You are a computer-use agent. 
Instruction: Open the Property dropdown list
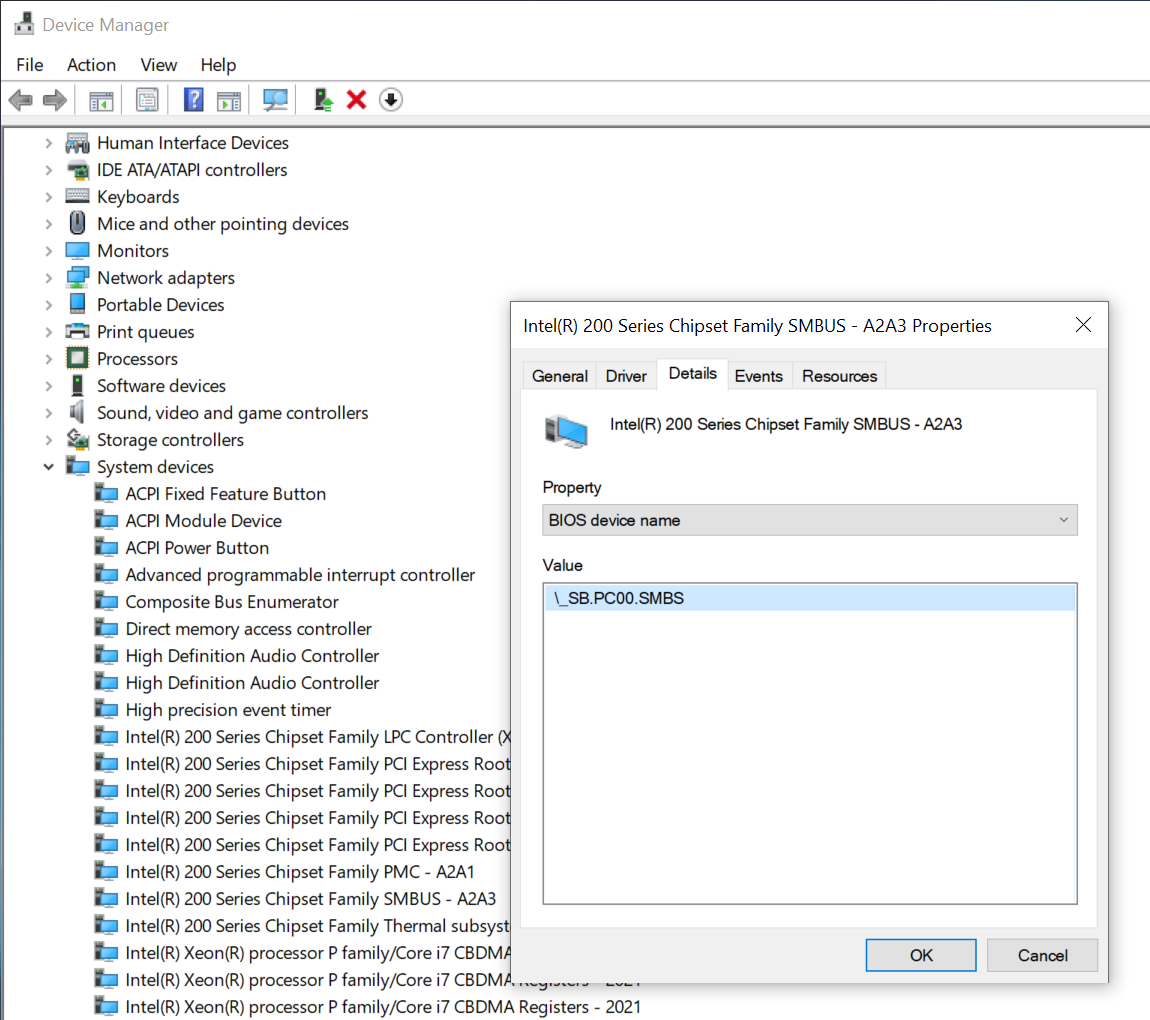(x=810, y=520)
